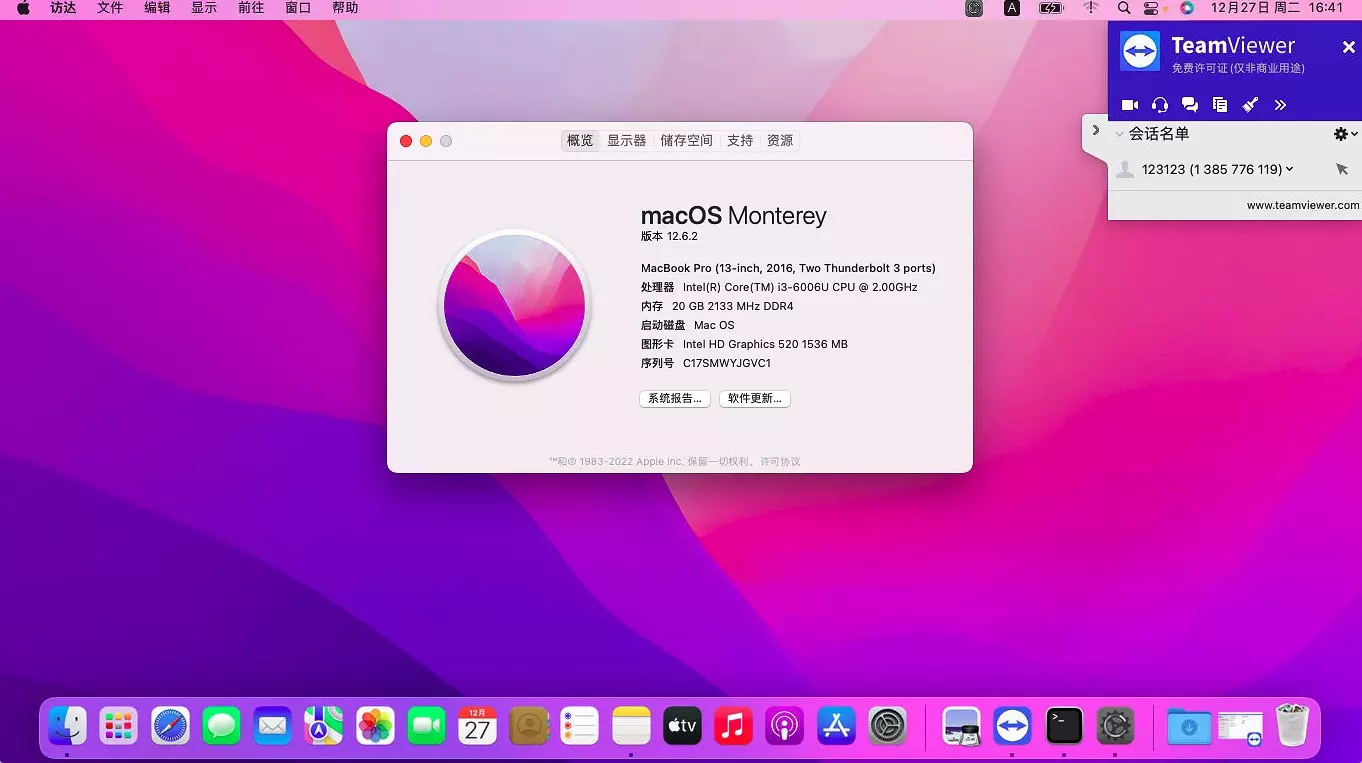Start a video call in TeamViewer
The width and height of the screenshot is (1362, 763).
coord(1130,104)
